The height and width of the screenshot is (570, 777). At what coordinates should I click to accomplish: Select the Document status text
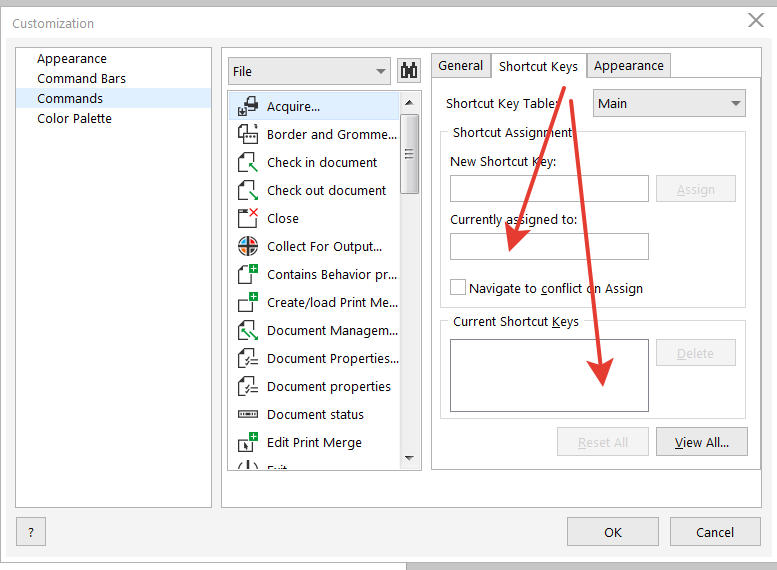pyautogui.click(x=315, y=414)
